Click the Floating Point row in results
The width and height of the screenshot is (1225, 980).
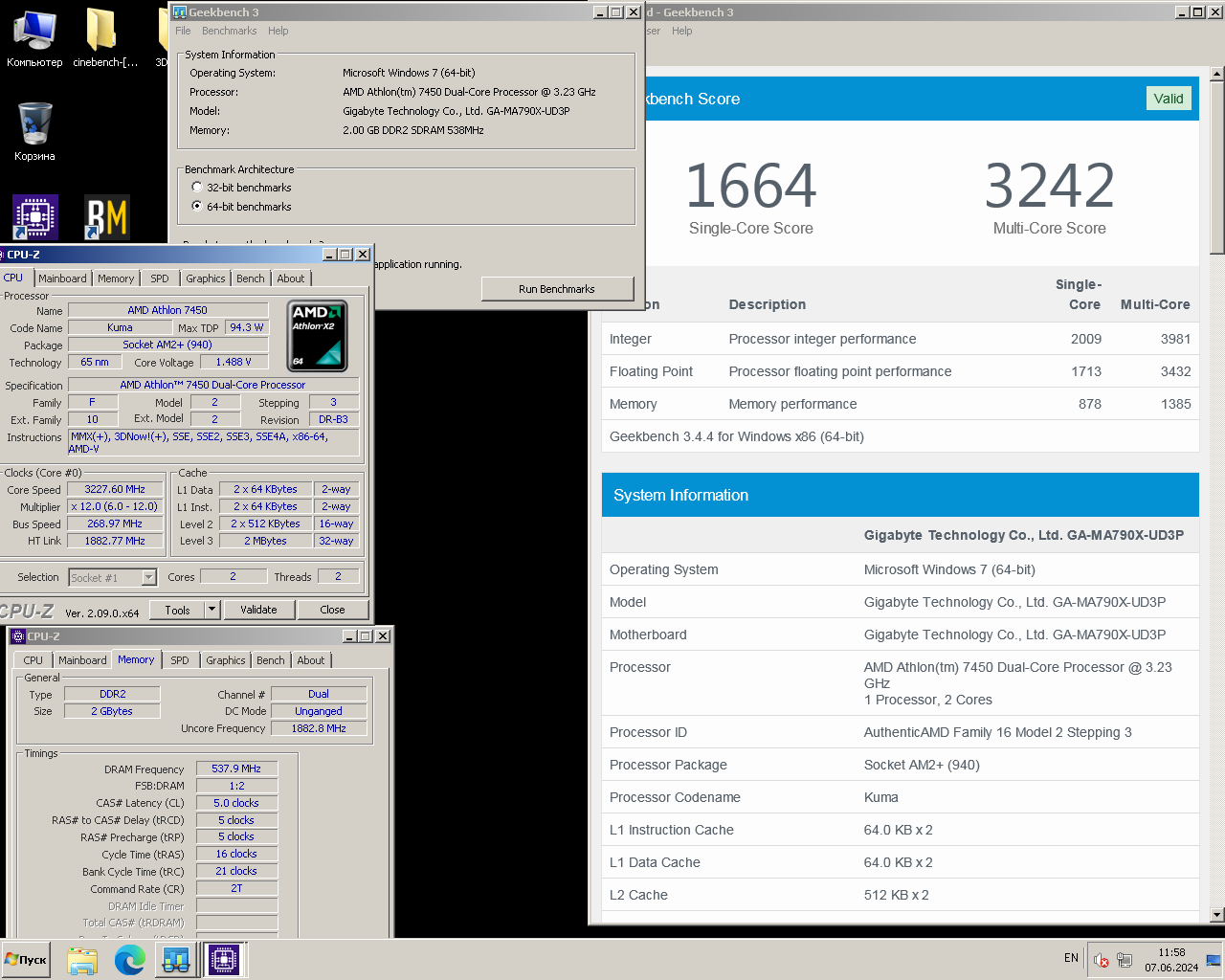(x=900, y=371)
